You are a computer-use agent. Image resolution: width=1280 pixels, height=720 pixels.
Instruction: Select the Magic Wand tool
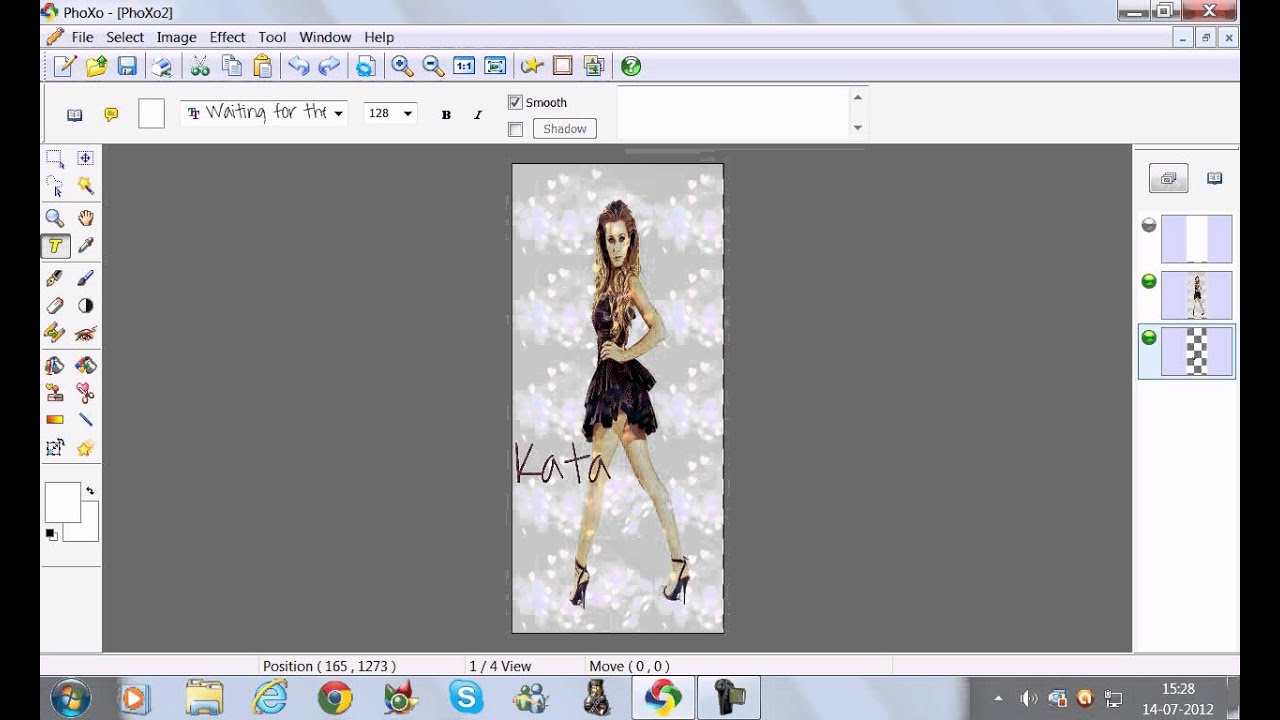click(86, 186)
